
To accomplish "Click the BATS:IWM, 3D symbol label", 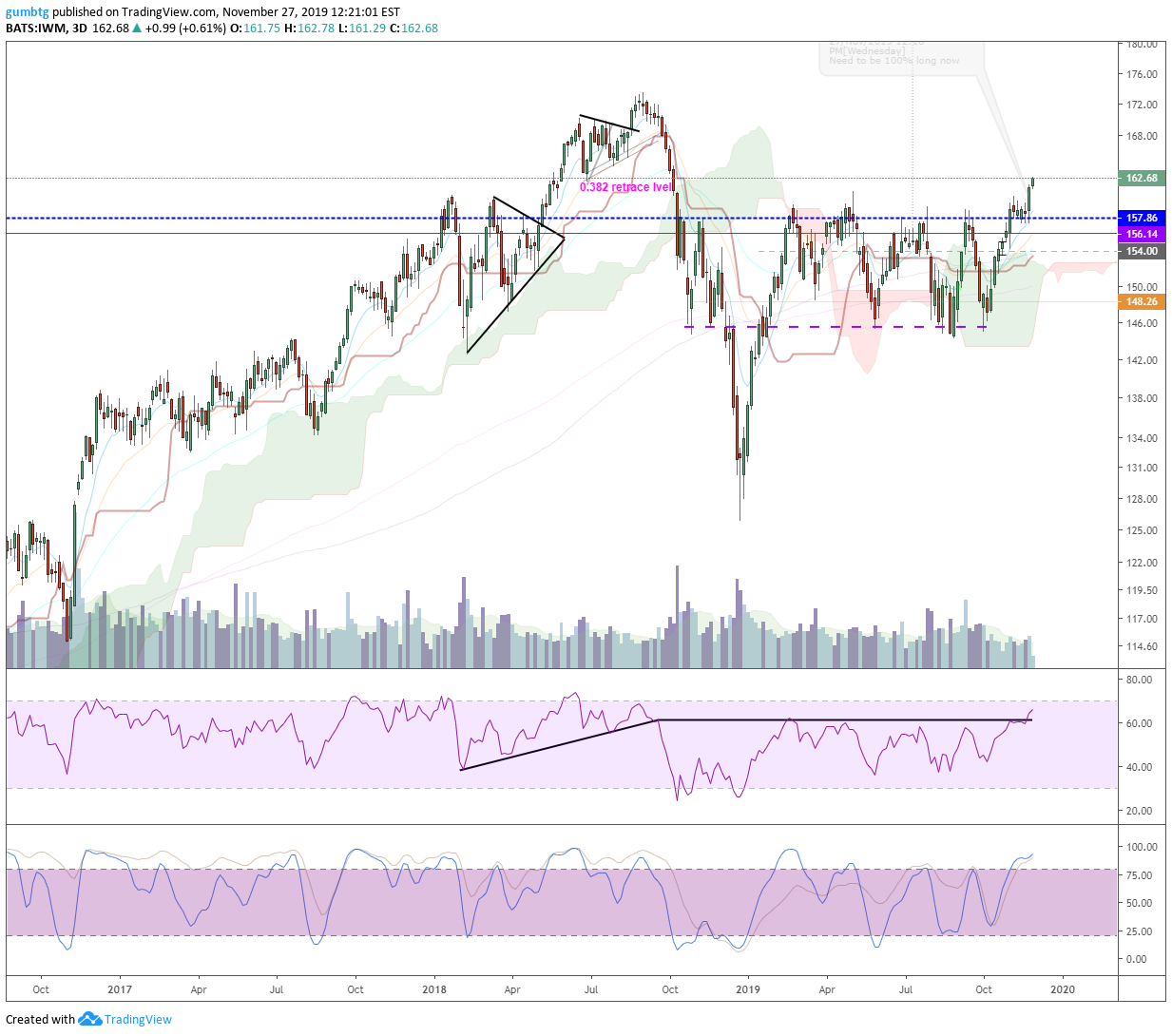I will pyautogui.click(x=47, y=29).
